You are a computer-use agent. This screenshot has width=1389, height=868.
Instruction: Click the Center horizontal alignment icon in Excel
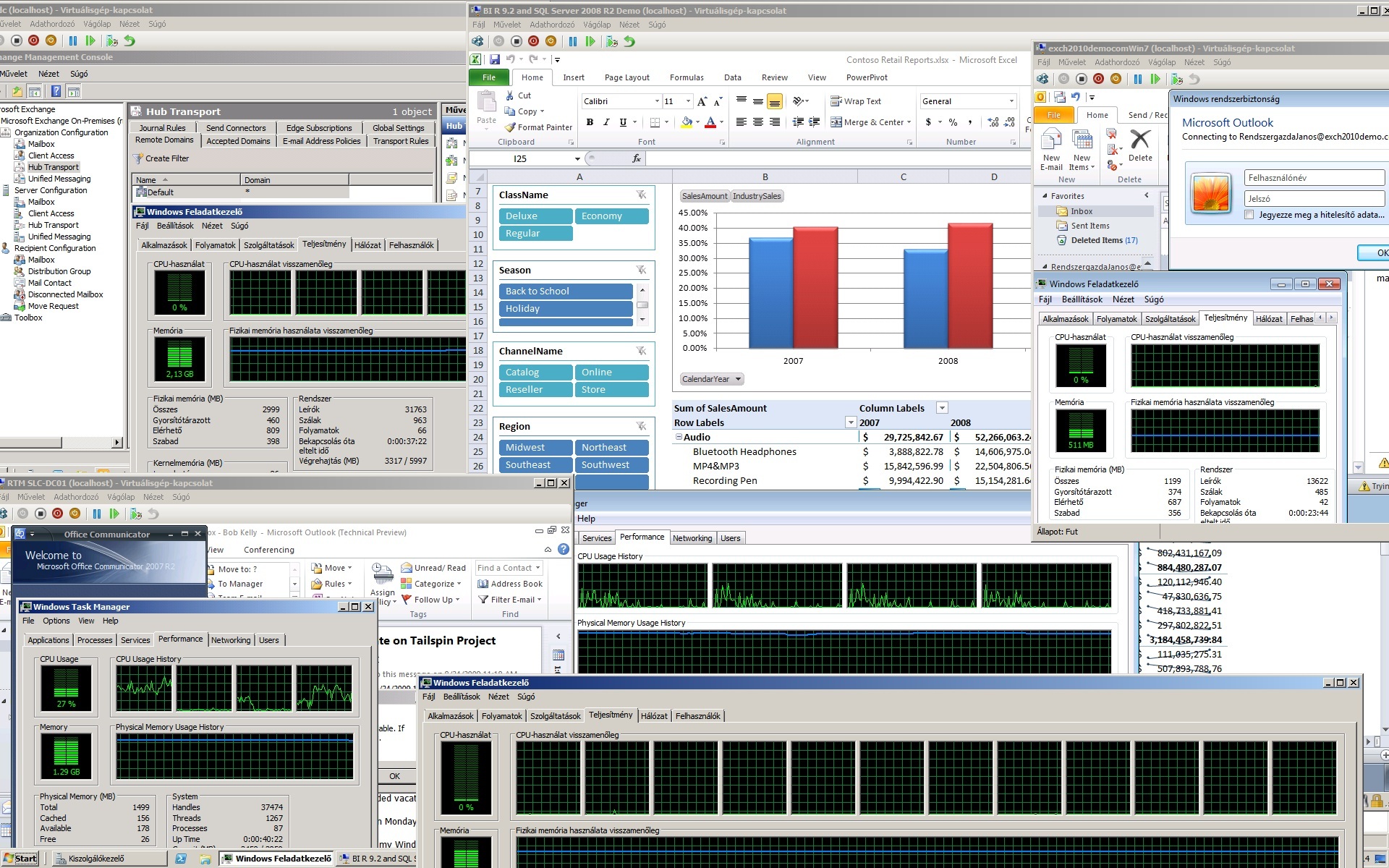pyautogui.click(x=757, y=122)
